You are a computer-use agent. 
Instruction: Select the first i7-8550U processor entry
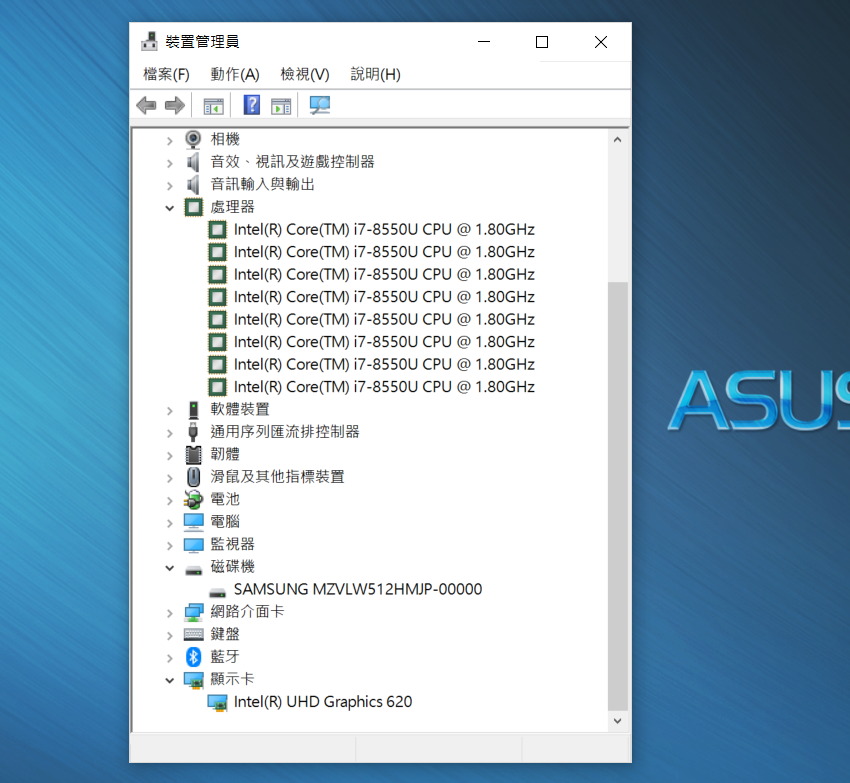click(x=384, y=229)
